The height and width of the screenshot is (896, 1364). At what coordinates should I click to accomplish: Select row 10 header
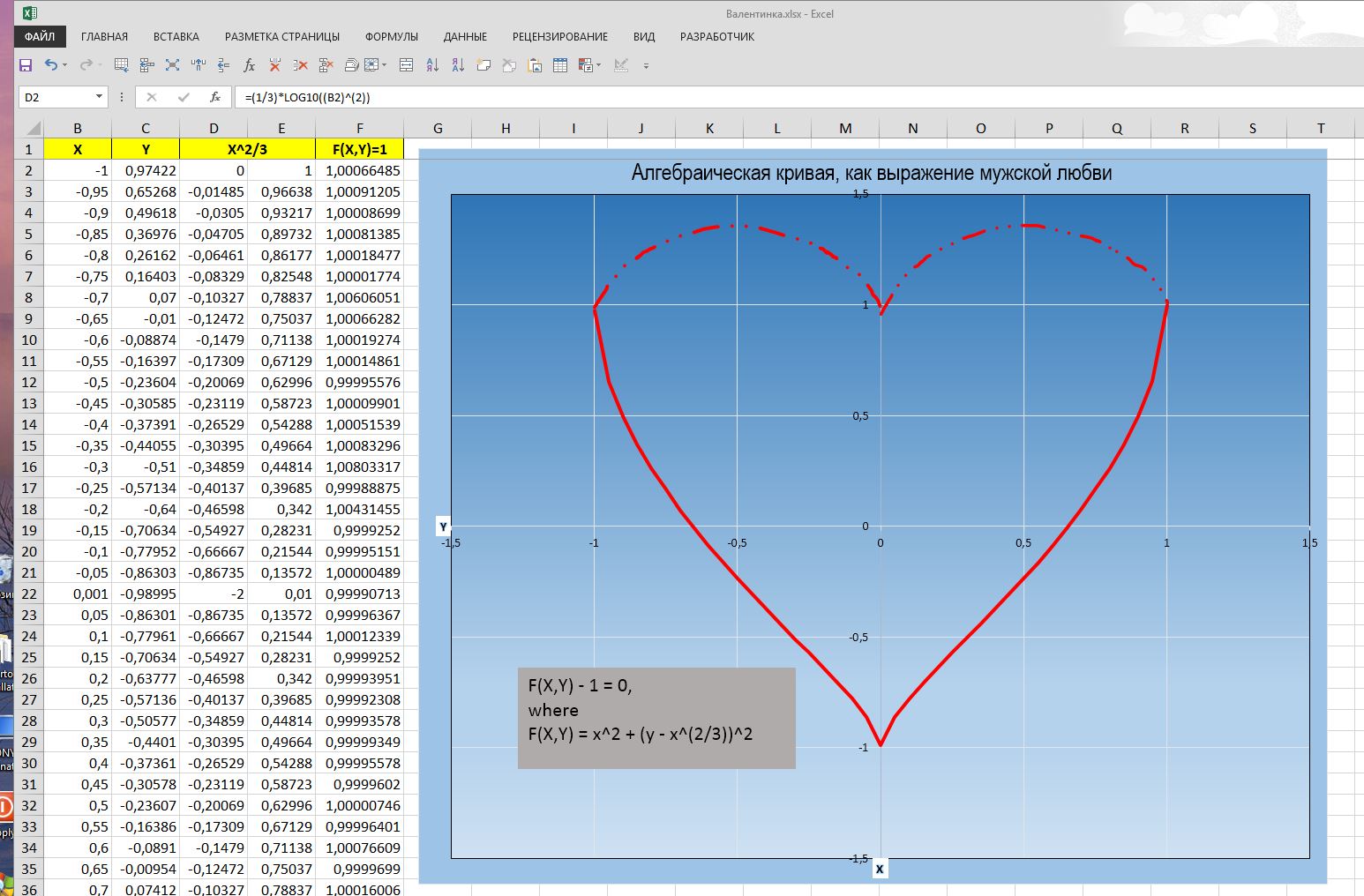pos(29,340)
